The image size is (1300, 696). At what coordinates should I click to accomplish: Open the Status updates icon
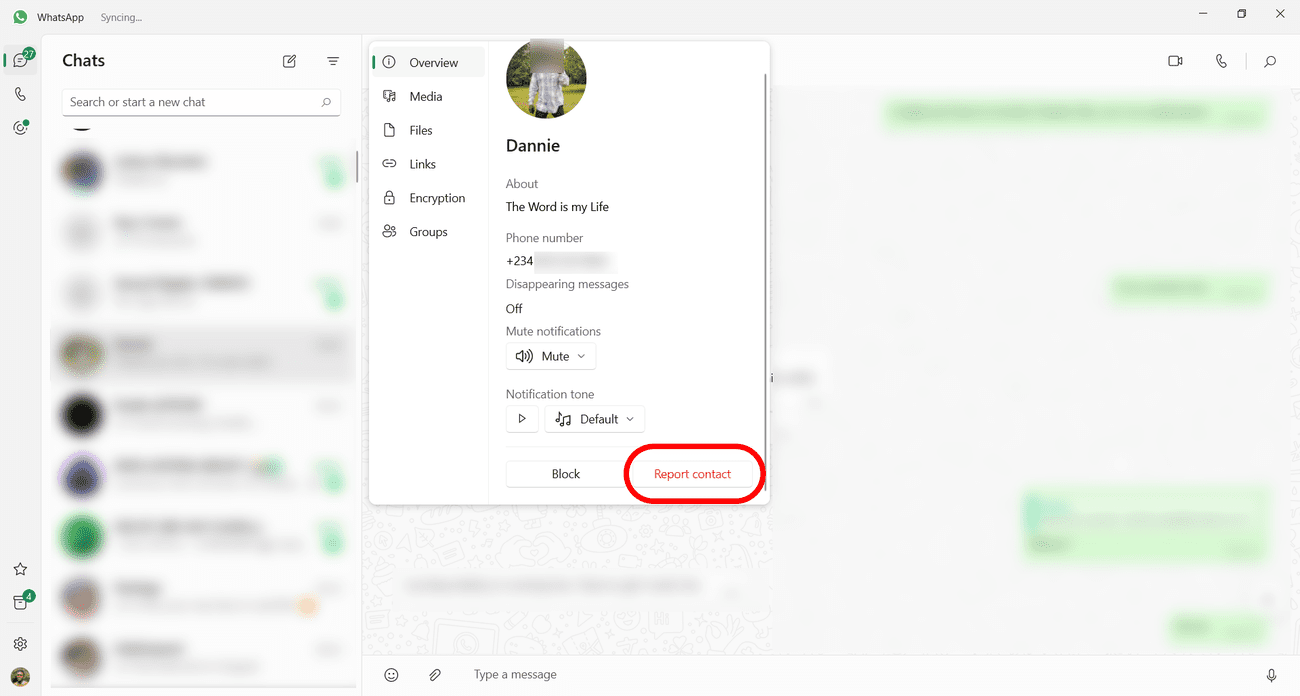(20, 128)
